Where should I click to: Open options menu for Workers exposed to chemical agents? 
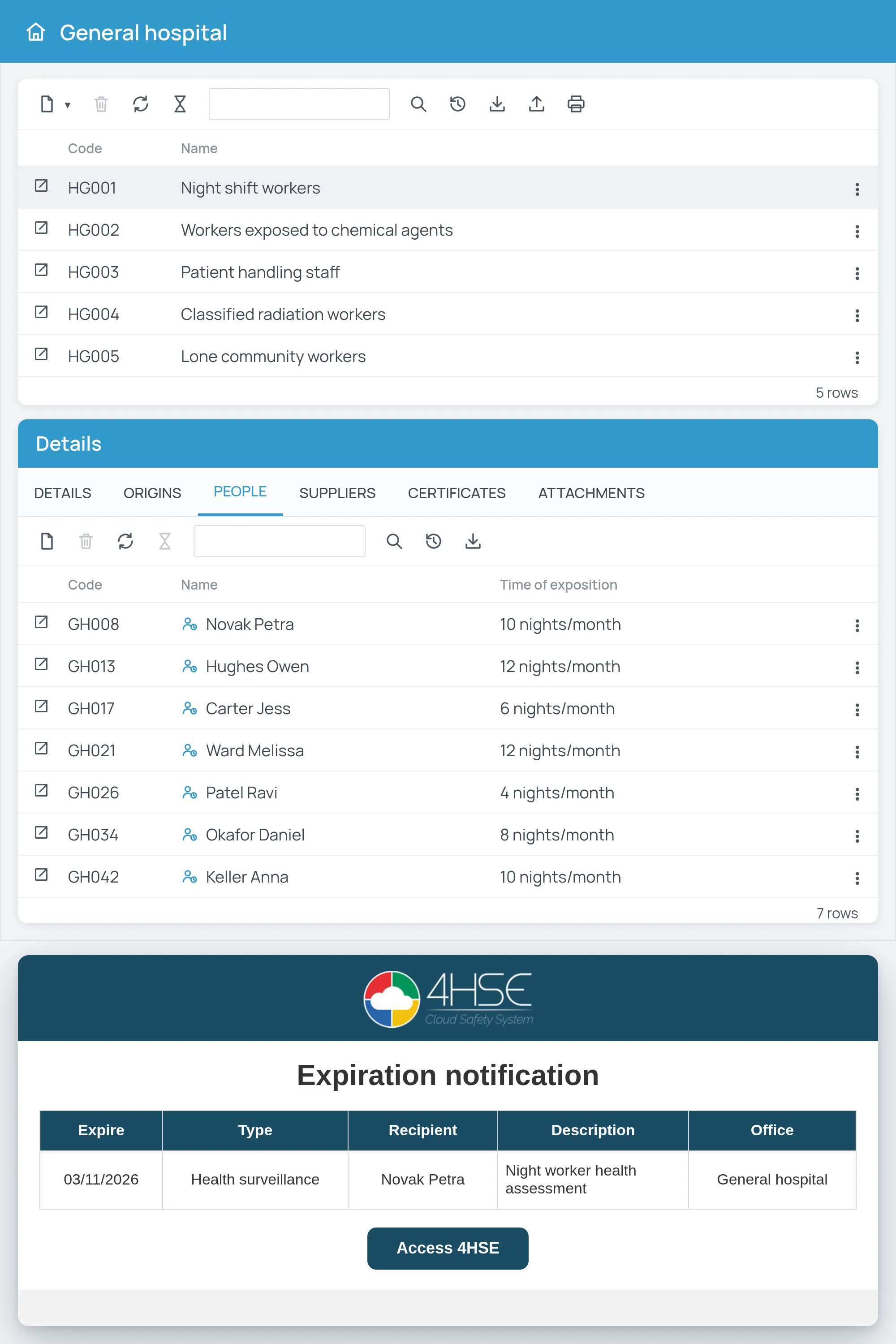pos(857,232)
